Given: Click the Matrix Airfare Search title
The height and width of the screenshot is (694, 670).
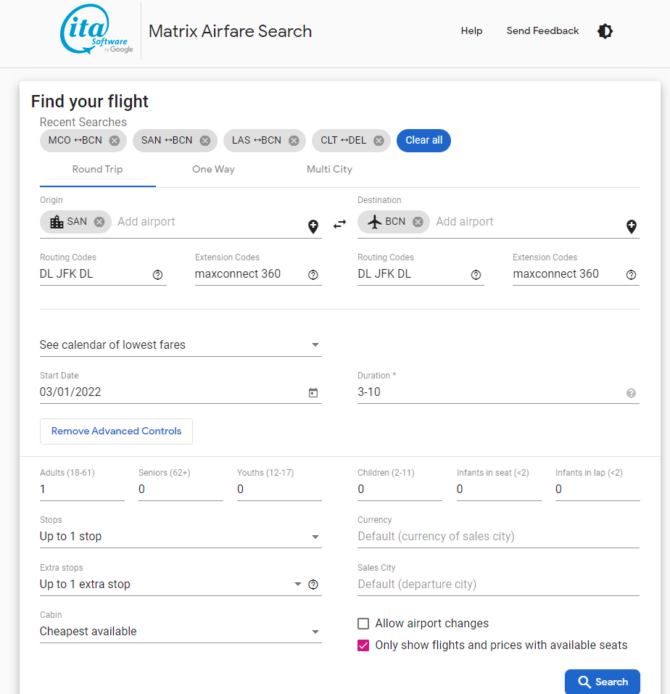Looking at the screenshot, I should point(230,31).
